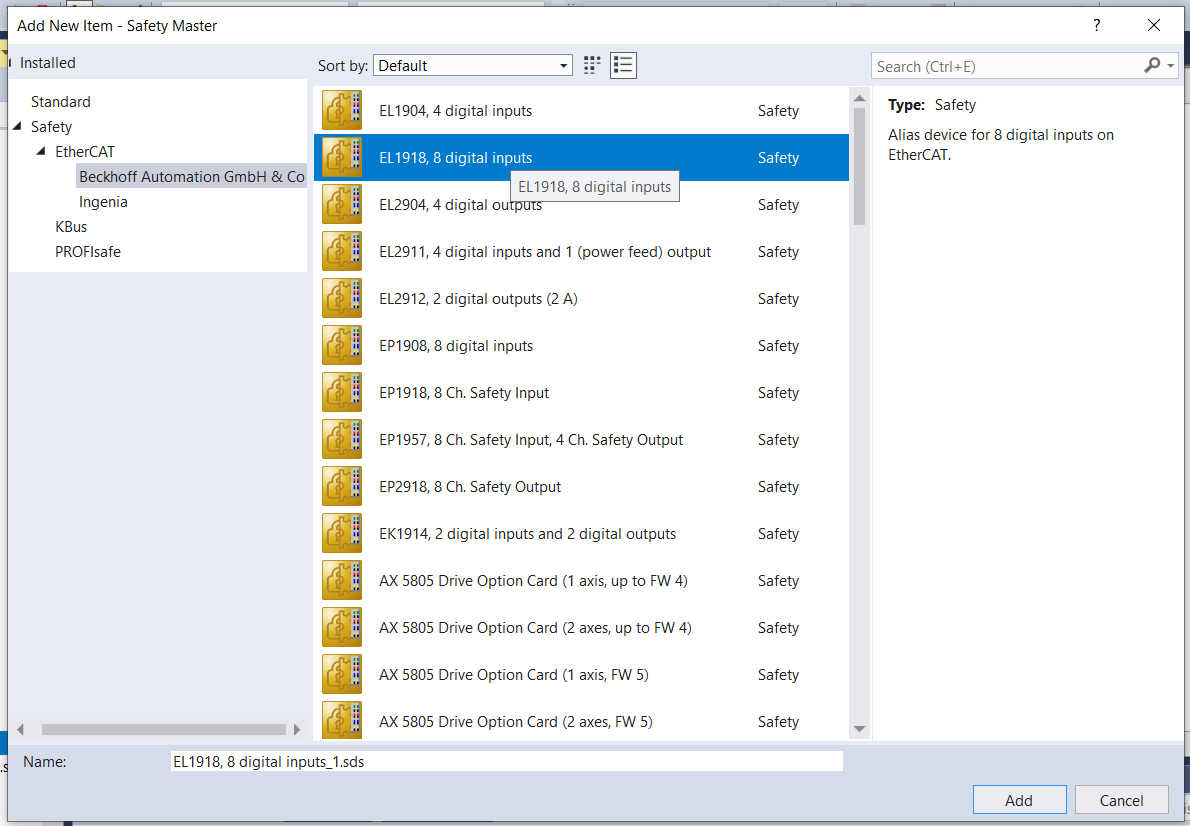
Task: Collapse the Safety tree node
Action: (x=17, y=127)
